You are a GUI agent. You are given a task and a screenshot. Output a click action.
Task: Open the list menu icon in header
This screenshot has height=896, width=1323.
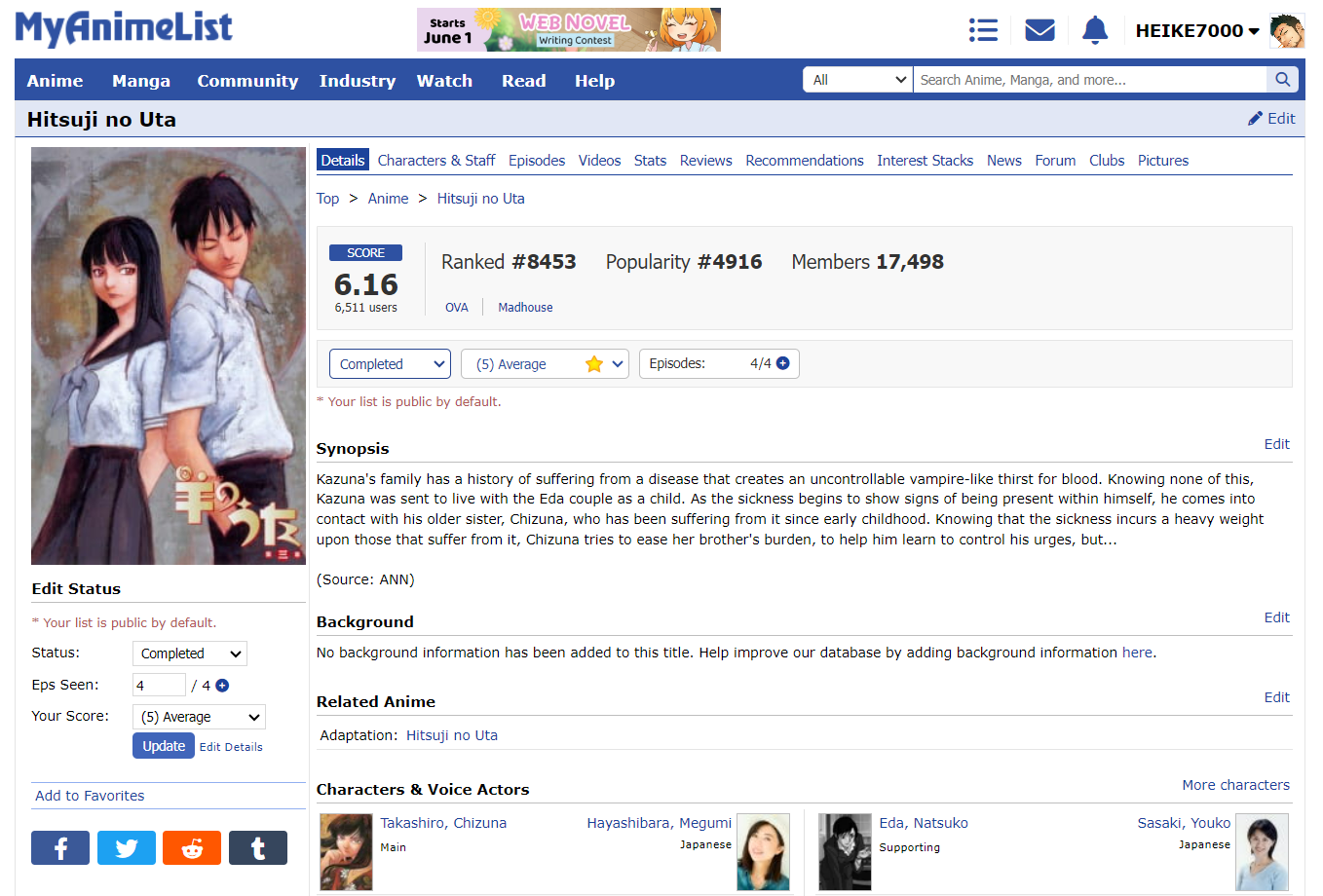pos(983,30)
